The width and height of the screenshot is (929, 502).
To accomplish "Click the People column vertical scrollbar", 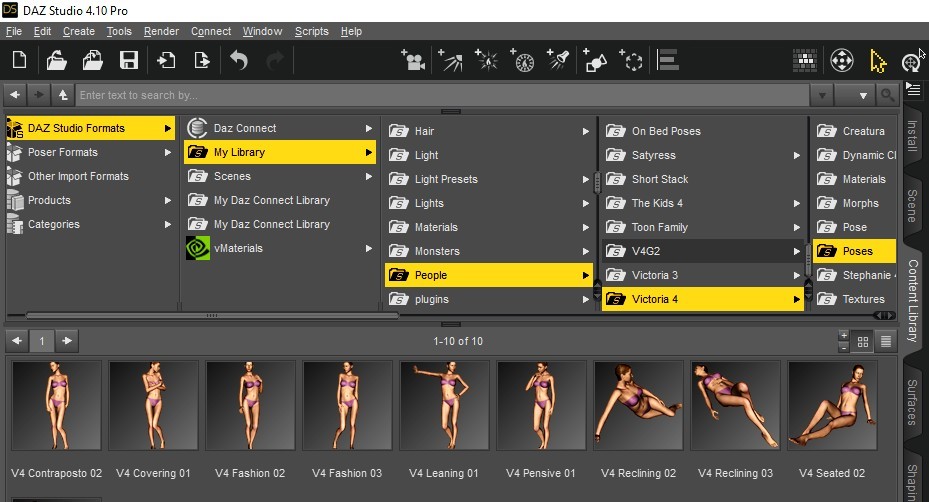I will (x=597, y=183).
